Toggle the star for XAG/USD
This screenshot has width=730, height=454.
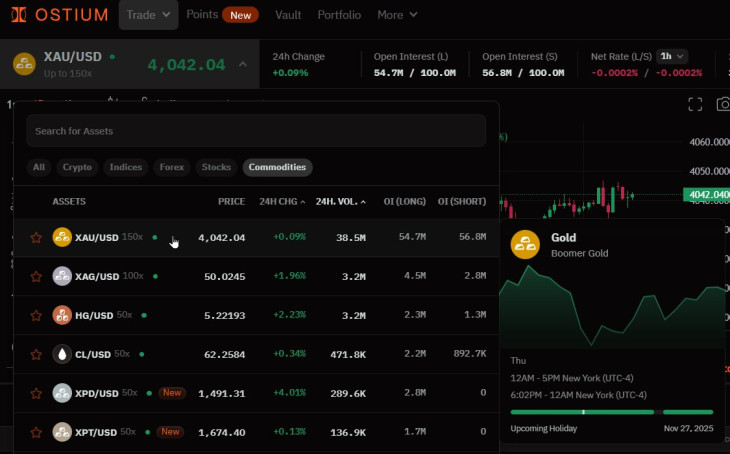[x=36, y=277]
